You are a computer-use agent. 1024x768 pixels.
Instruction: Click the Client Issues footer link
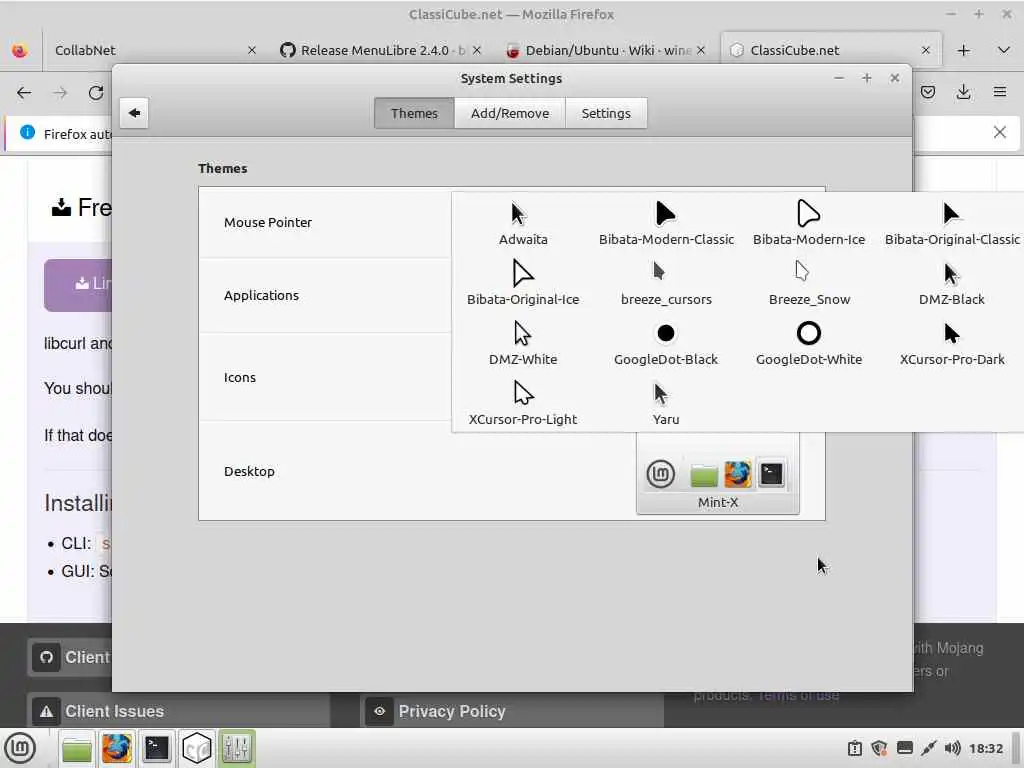(x=179, y=711)
